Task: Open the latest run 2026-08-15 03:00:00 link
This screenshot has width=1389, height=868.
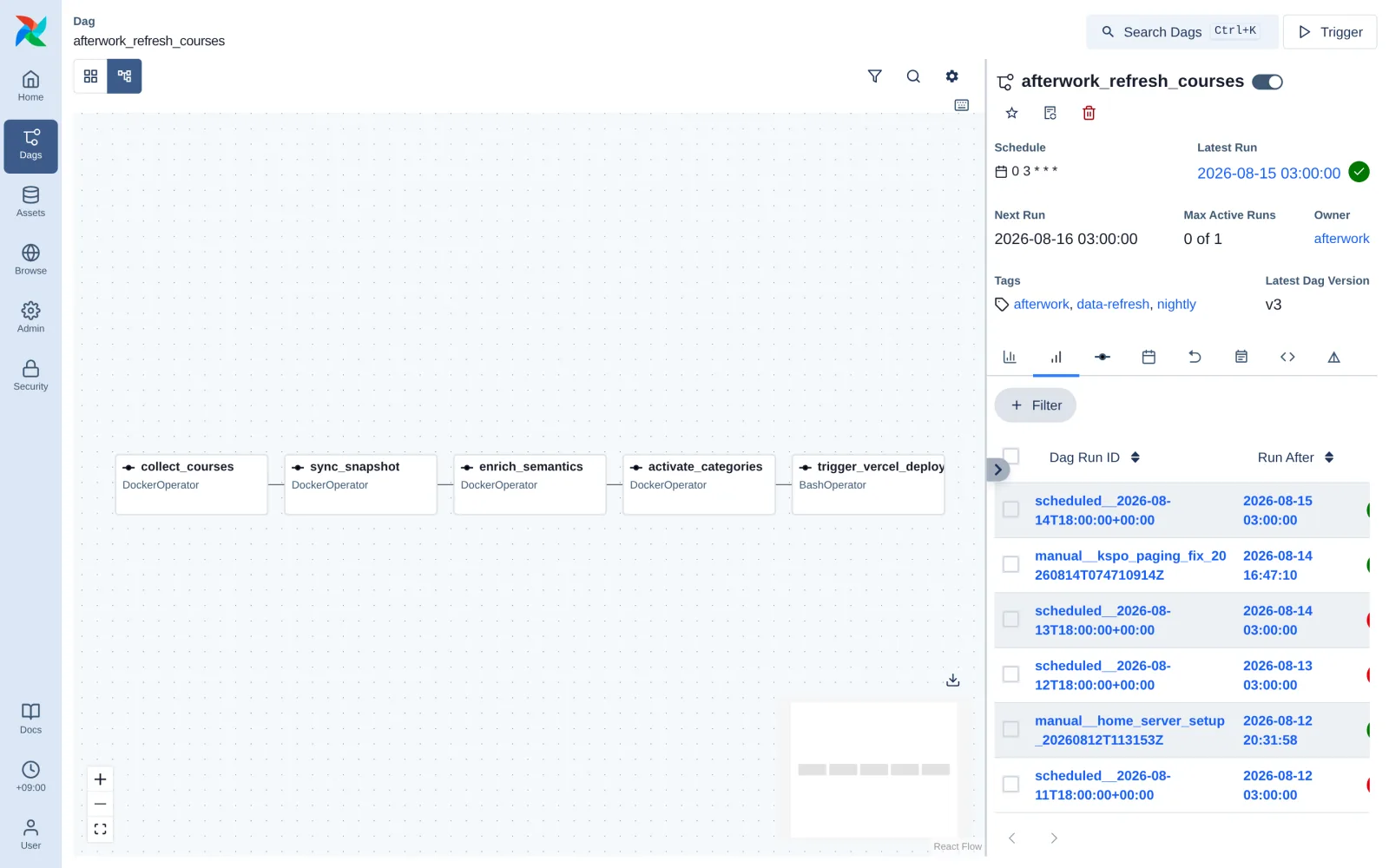Action: pos(1268,174)
